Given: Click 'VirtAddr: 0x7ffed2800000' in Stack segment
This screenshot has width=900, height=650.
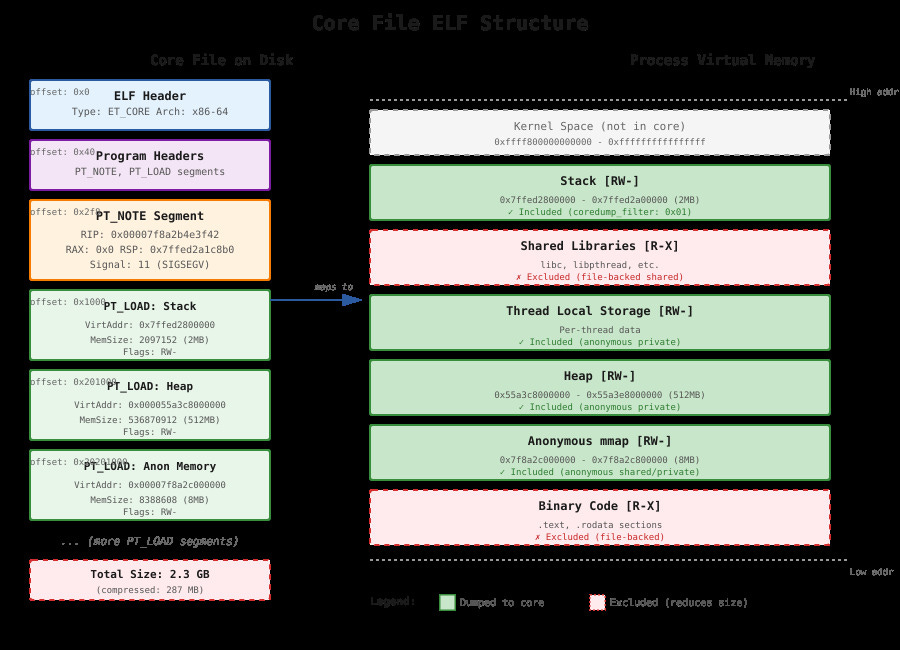Looking at the screenshot, I should (150, 324).
